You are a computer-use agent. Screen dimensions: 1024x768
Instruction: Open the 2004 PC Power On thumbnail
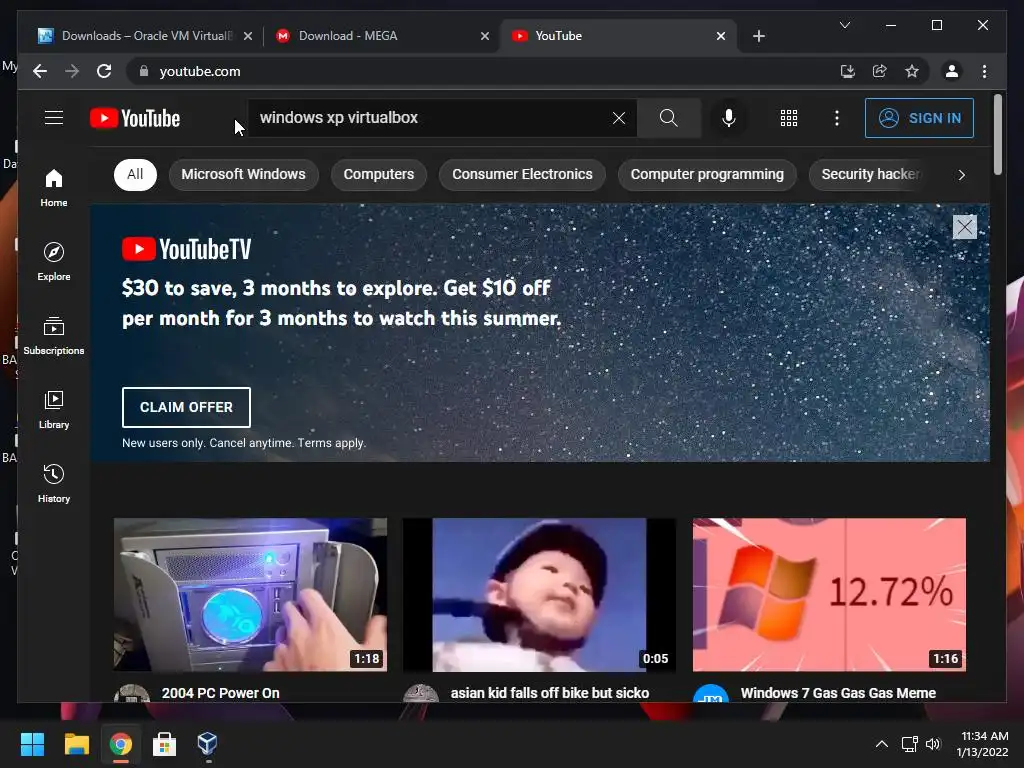pos(250,594)
